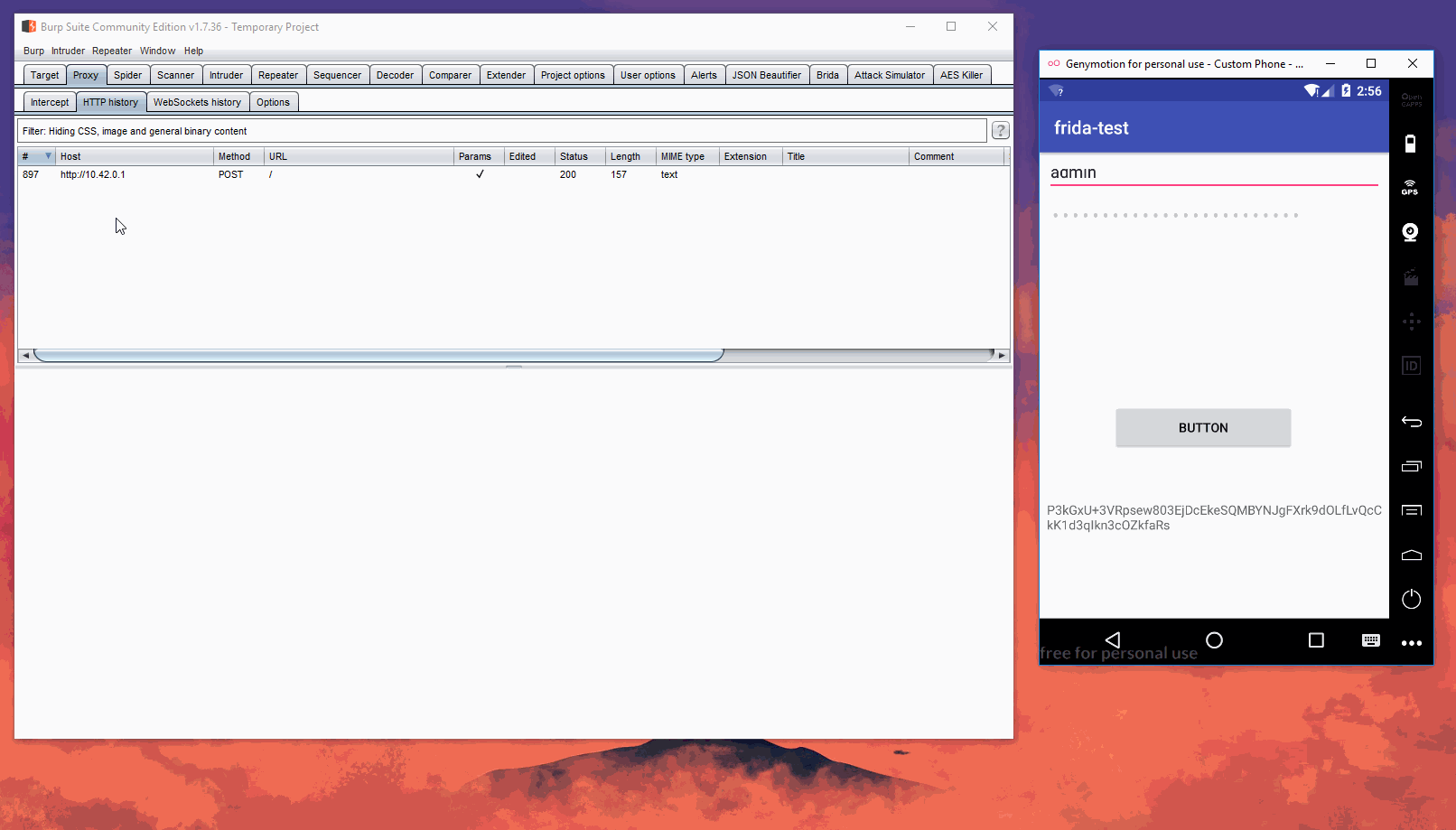Image resolution: width=1456 pixels, height=830 pixels.
Task: Sort history by Length column header
Action: (630, 156)
